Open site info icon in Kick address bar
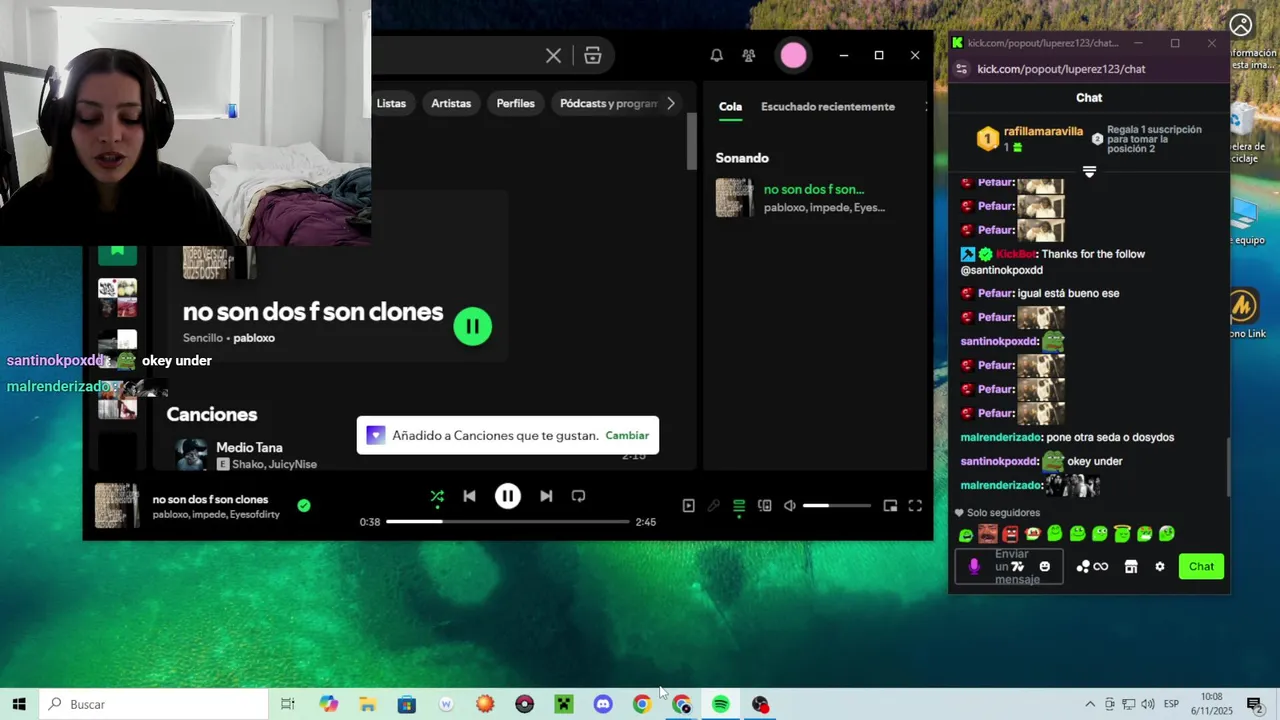Image resolution: width=1280 pixels, height=720 pixels. [x=962, y=69]
